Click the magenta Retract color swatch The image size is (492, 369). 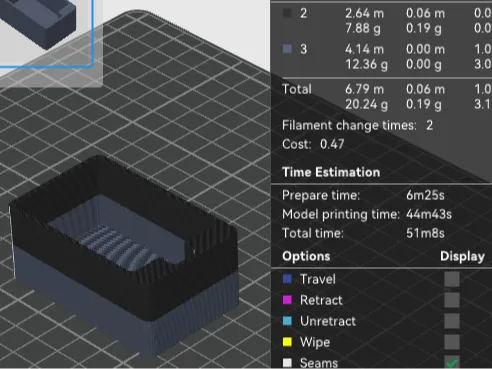pyautogui.click(x=287, y=300)
